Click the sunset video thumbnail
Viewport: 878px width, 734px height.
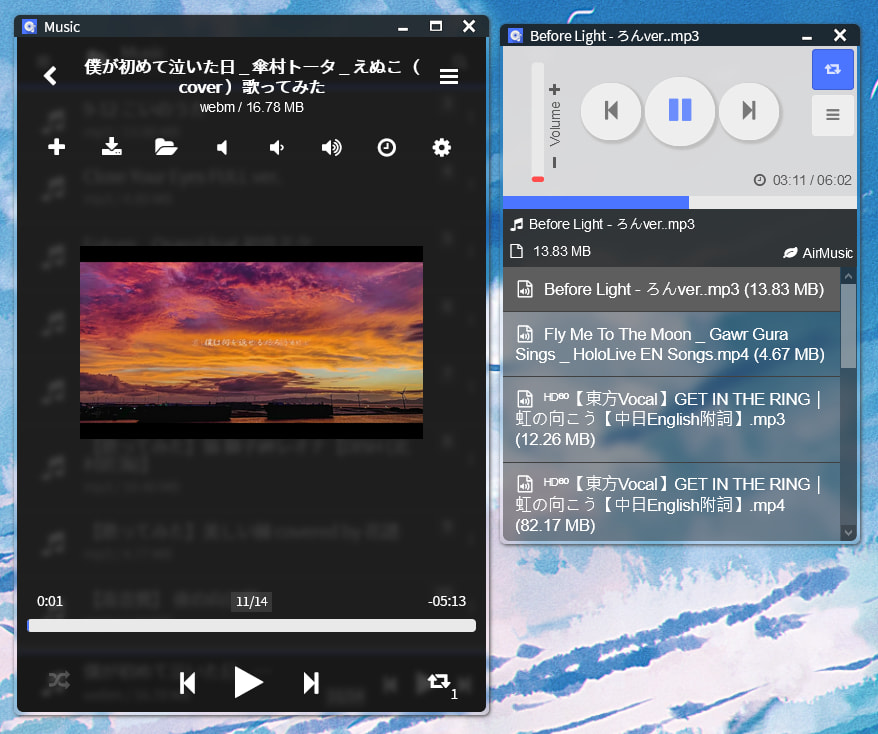(x=251, y=342)
